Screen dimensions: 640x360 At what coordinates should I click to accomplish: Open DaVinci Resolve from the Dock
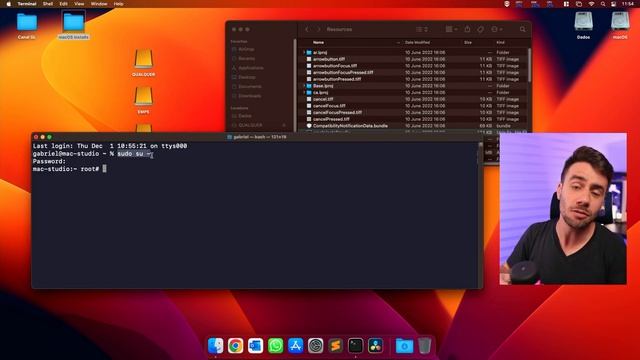tap(376, 346)
